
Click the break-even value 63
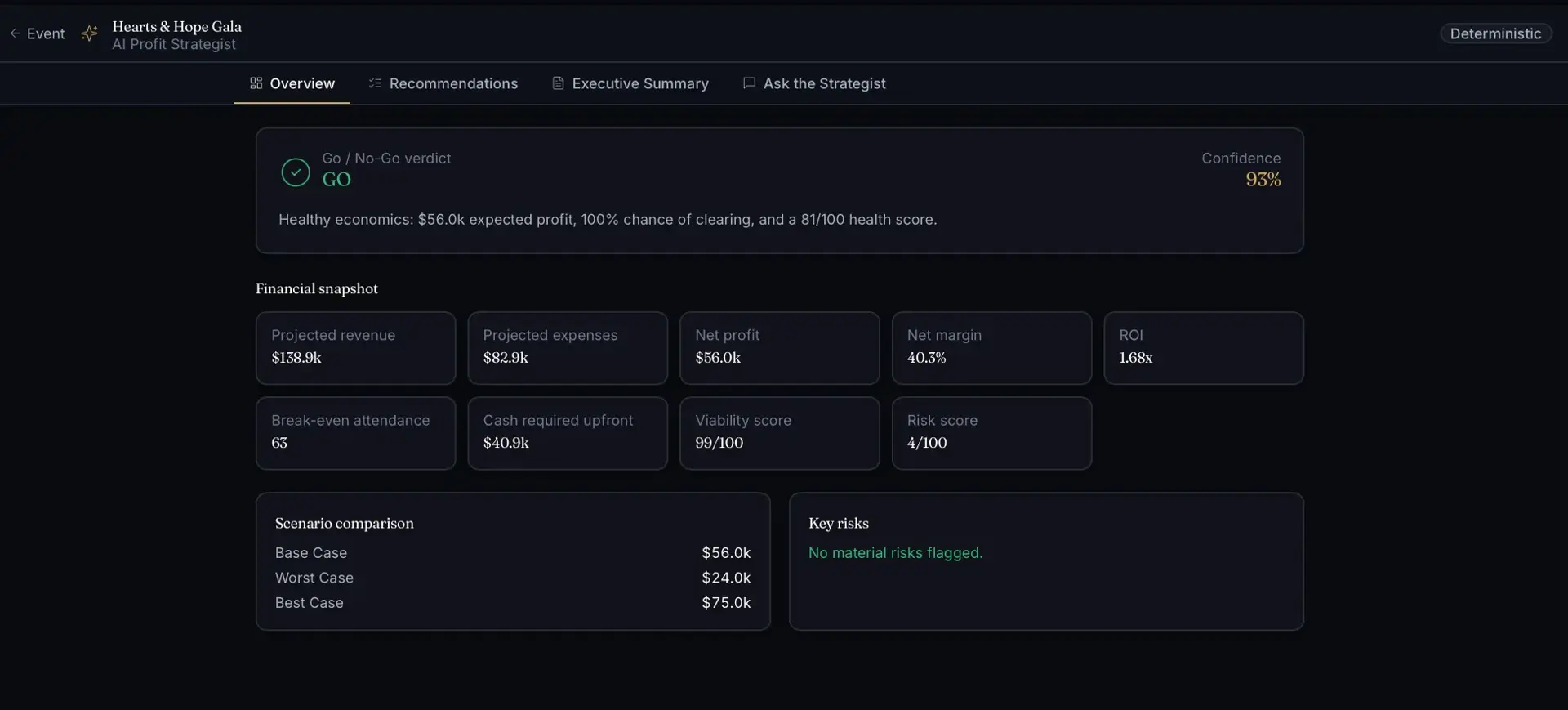click(279, 443)
